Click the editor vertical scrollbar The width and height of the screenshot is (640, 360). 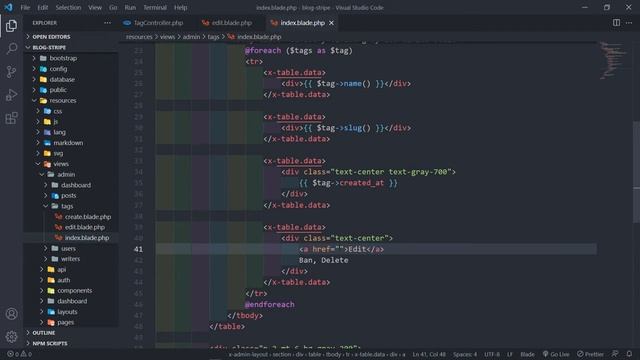point(636,171)
